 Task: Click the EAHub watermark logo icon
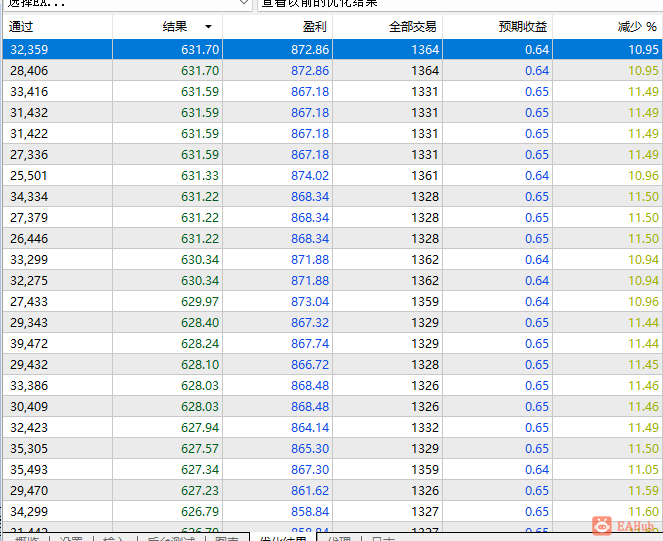pos(602,526)
